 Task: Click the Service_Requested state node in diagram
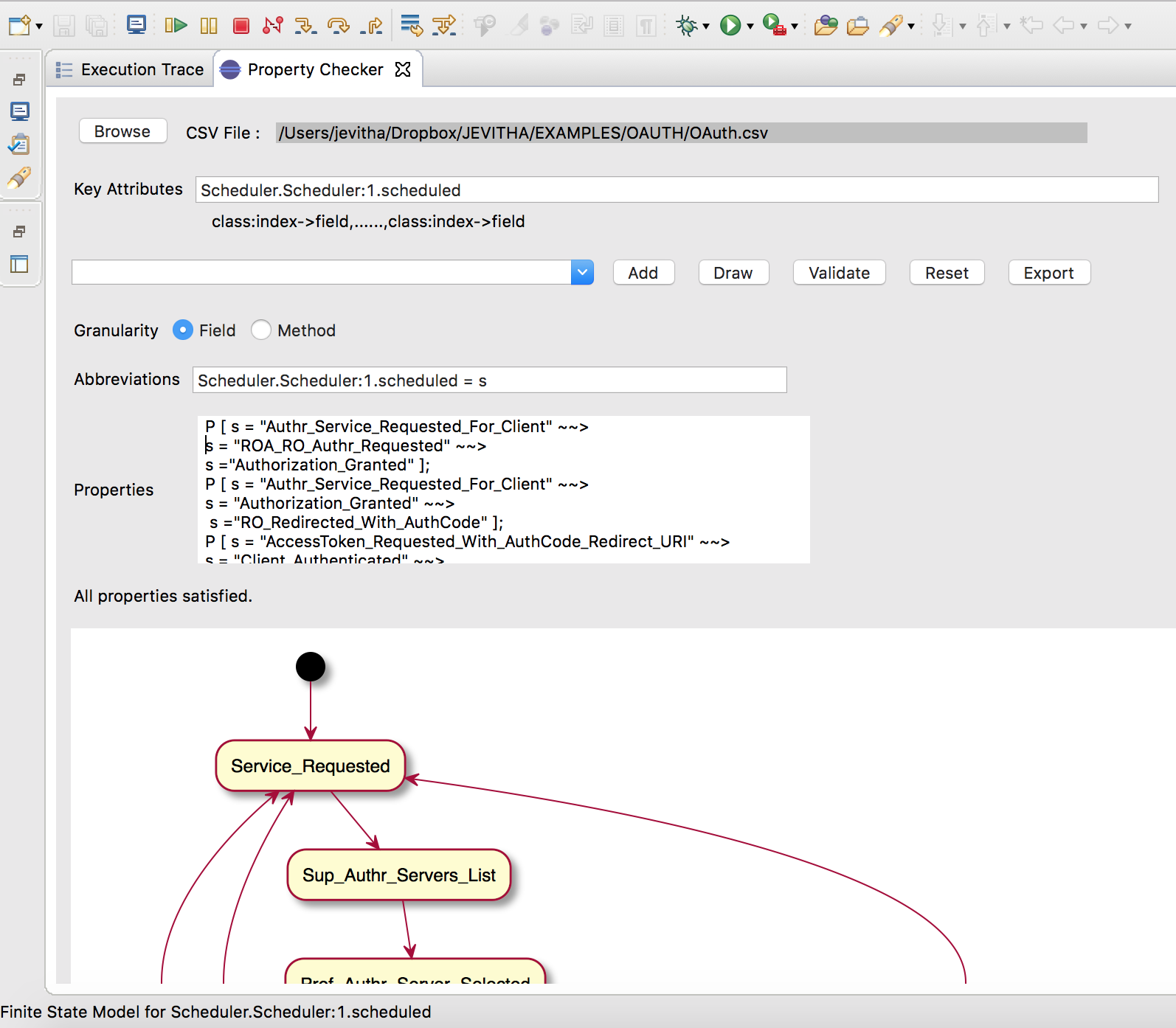pos(311,765)
